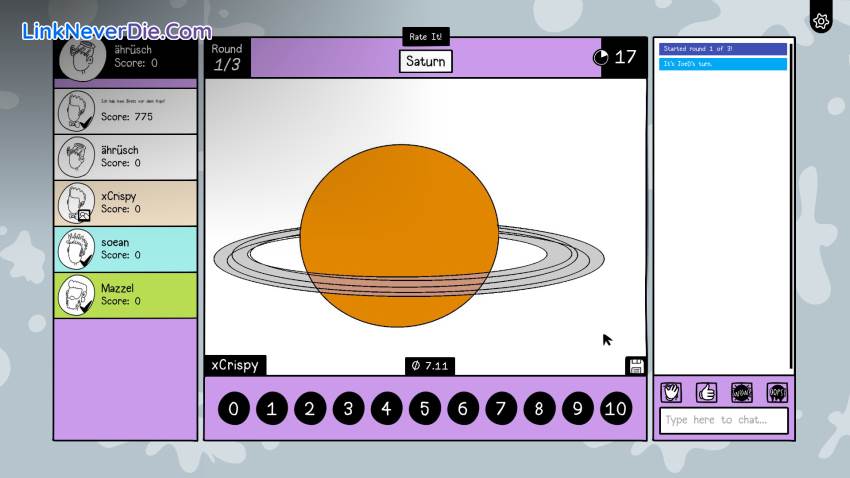Click the "Type here to chat" field

click(x=723, y=420)
